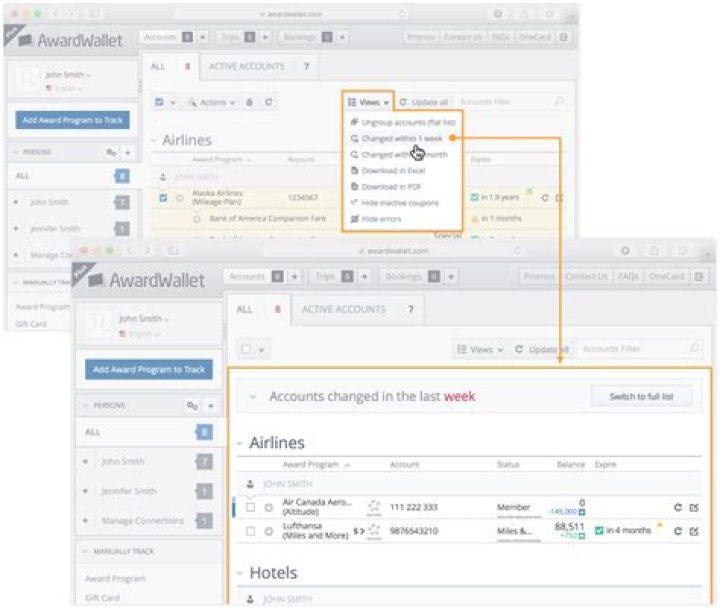Screen dimensions: 720x609
Task: Click connections icon in front window Persons header
Action: [x=192, y=406]
